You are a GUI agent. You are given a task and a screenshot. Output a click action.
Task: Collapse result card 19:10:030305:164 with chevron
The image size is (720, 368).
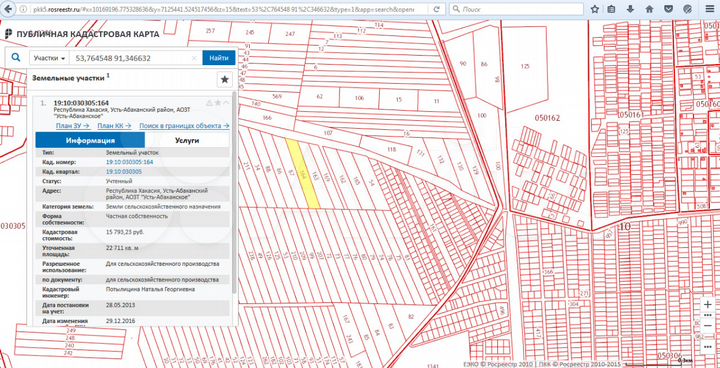[x=226, y=102]
